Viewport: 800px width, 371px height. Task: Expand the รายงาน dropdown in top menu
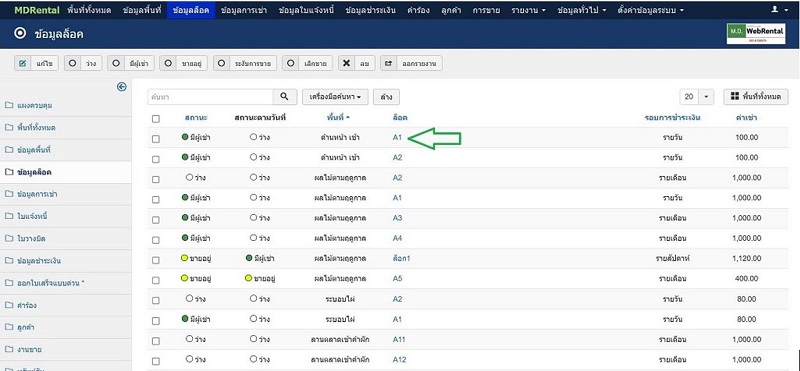pyautogui.click(x=529, y=10)
